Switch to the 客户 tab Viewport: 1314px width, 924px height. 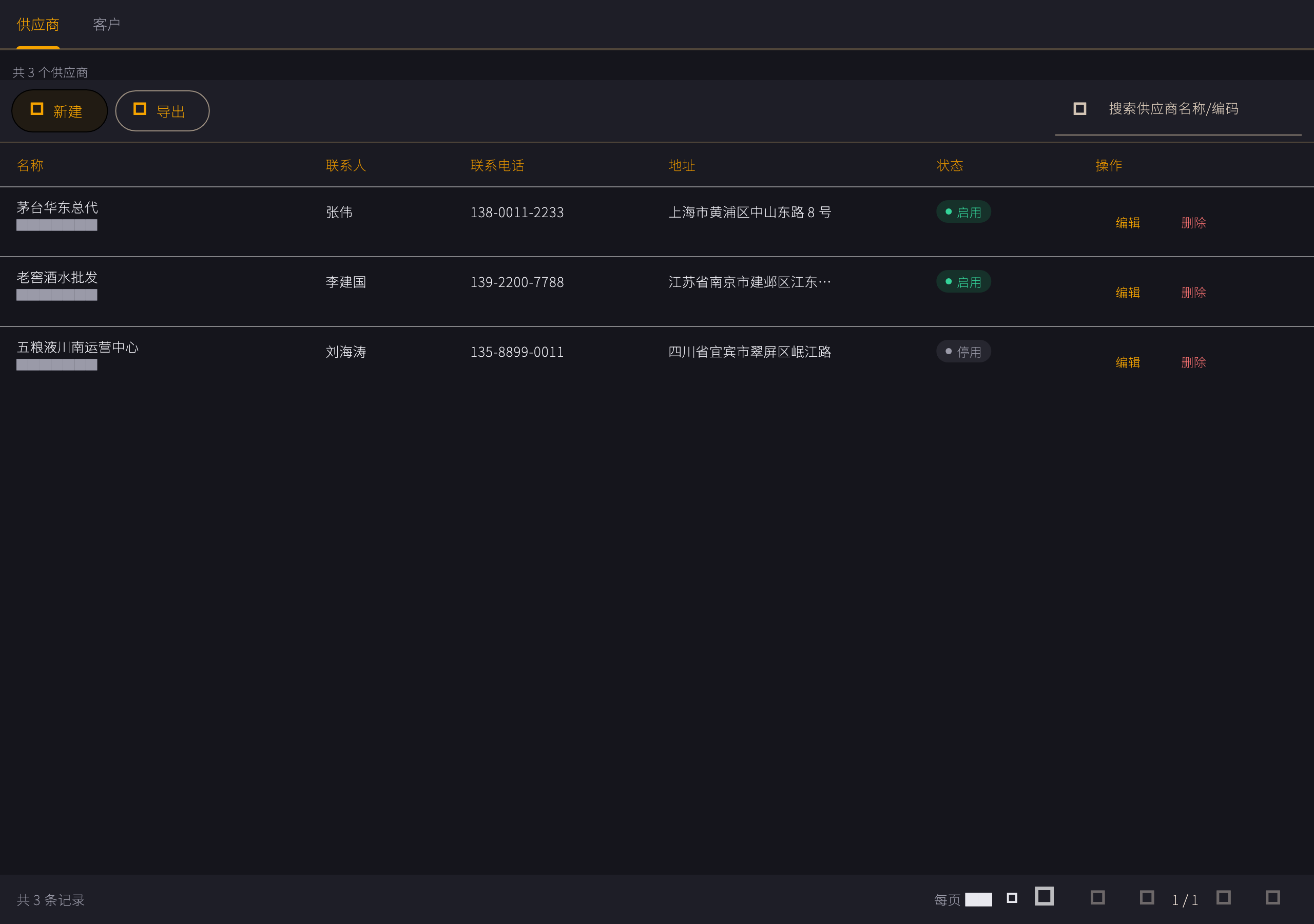coord(106,25)
